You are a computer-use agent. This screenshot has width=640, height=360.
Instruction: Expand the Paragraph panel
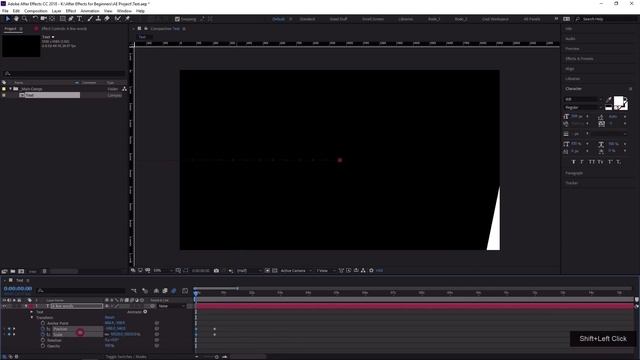(574, 173)
